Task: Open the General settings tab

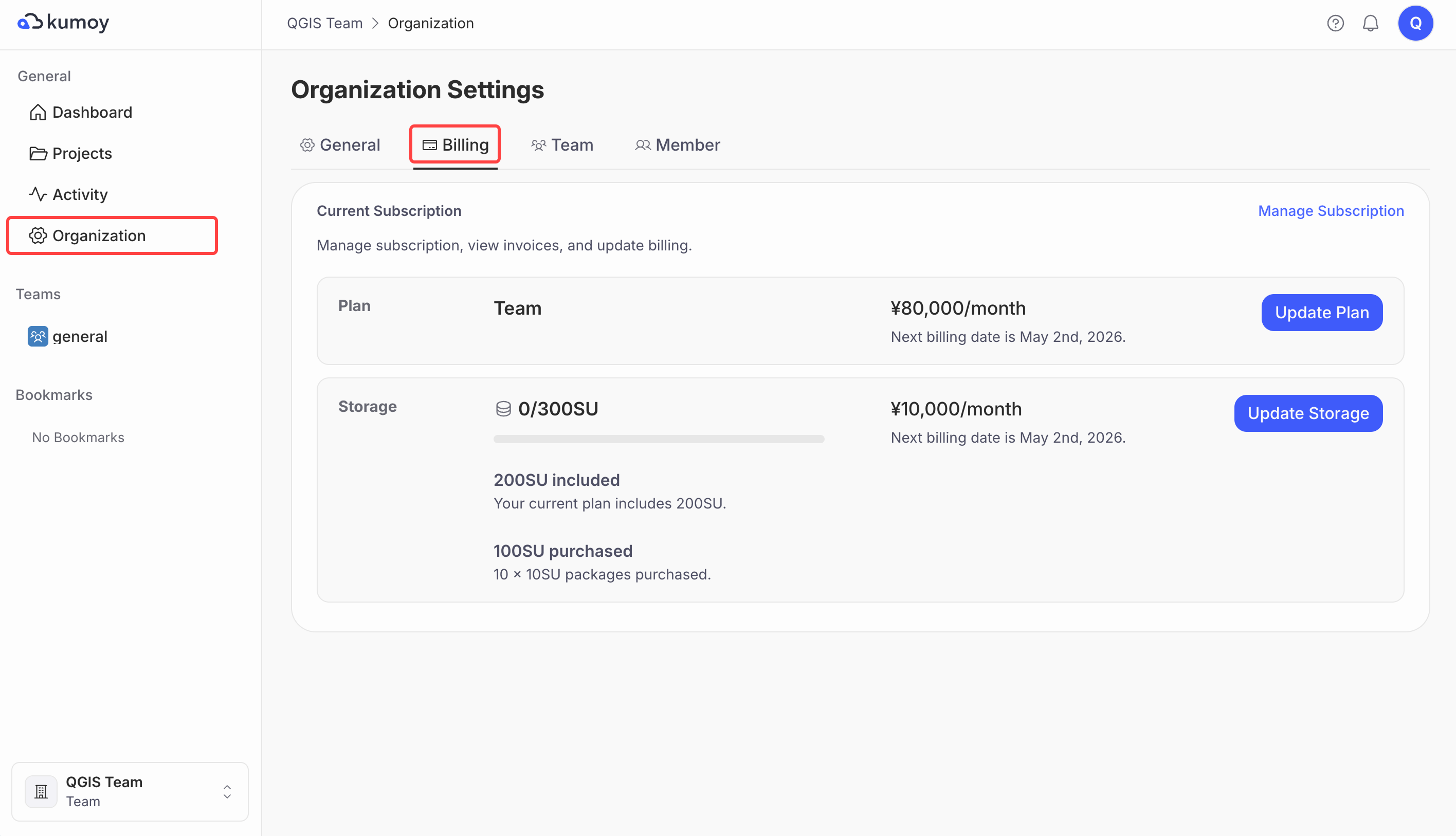Action: pos(340,144)
